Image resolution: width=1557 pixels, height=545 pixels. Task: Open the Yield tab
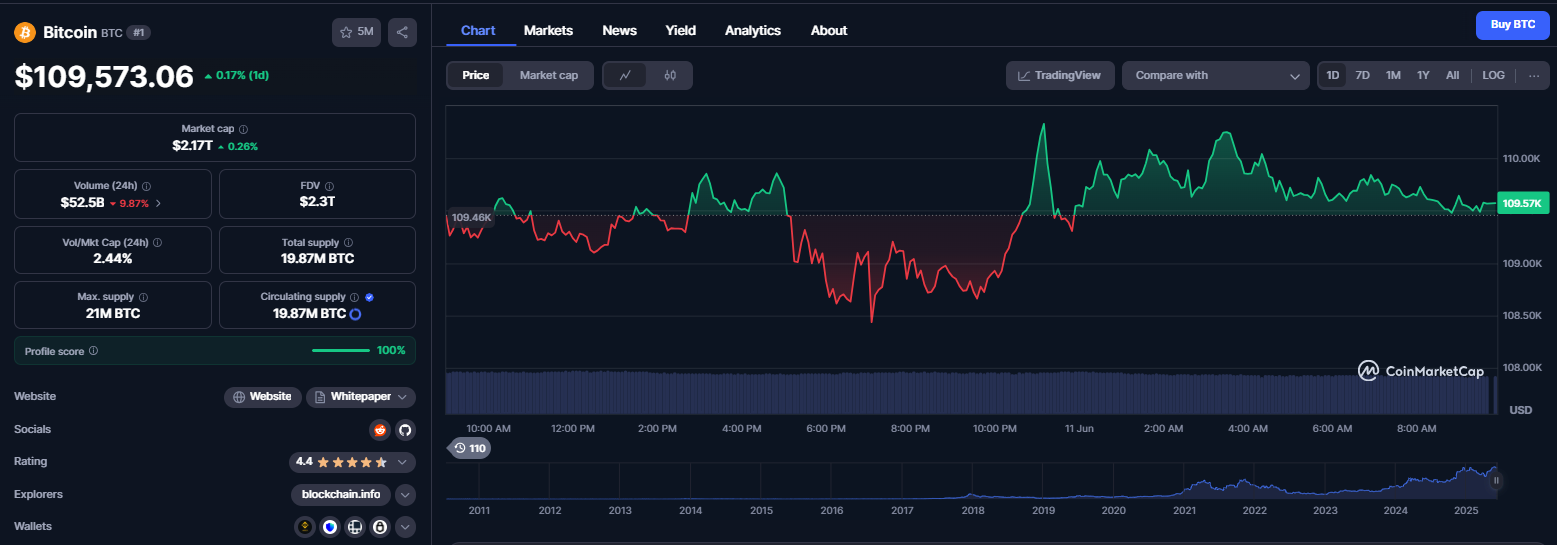(x=681, y=30)
